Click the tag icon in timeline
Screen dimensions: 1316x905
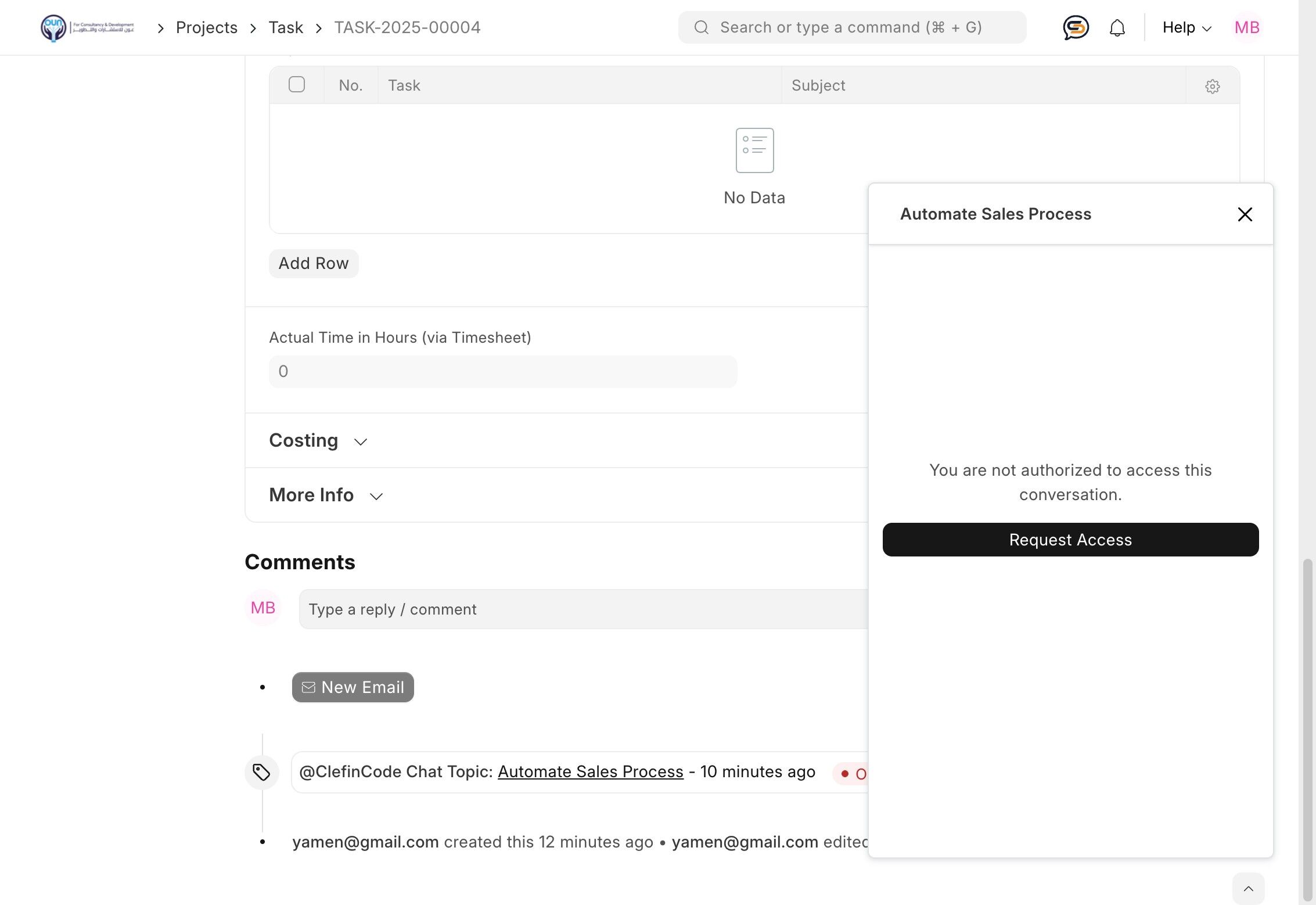[x=261, y=772]
